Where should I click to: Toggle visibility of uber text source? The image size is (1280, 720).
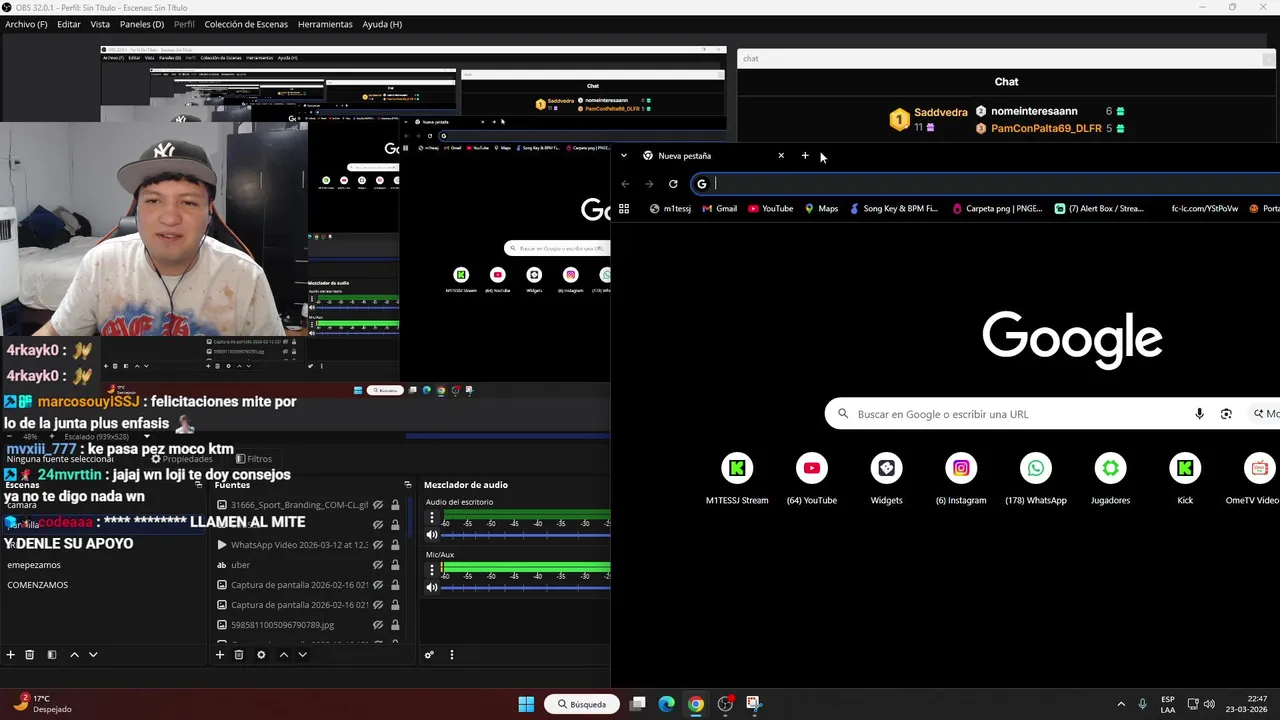pyautogui.click(x=378, y=565)
